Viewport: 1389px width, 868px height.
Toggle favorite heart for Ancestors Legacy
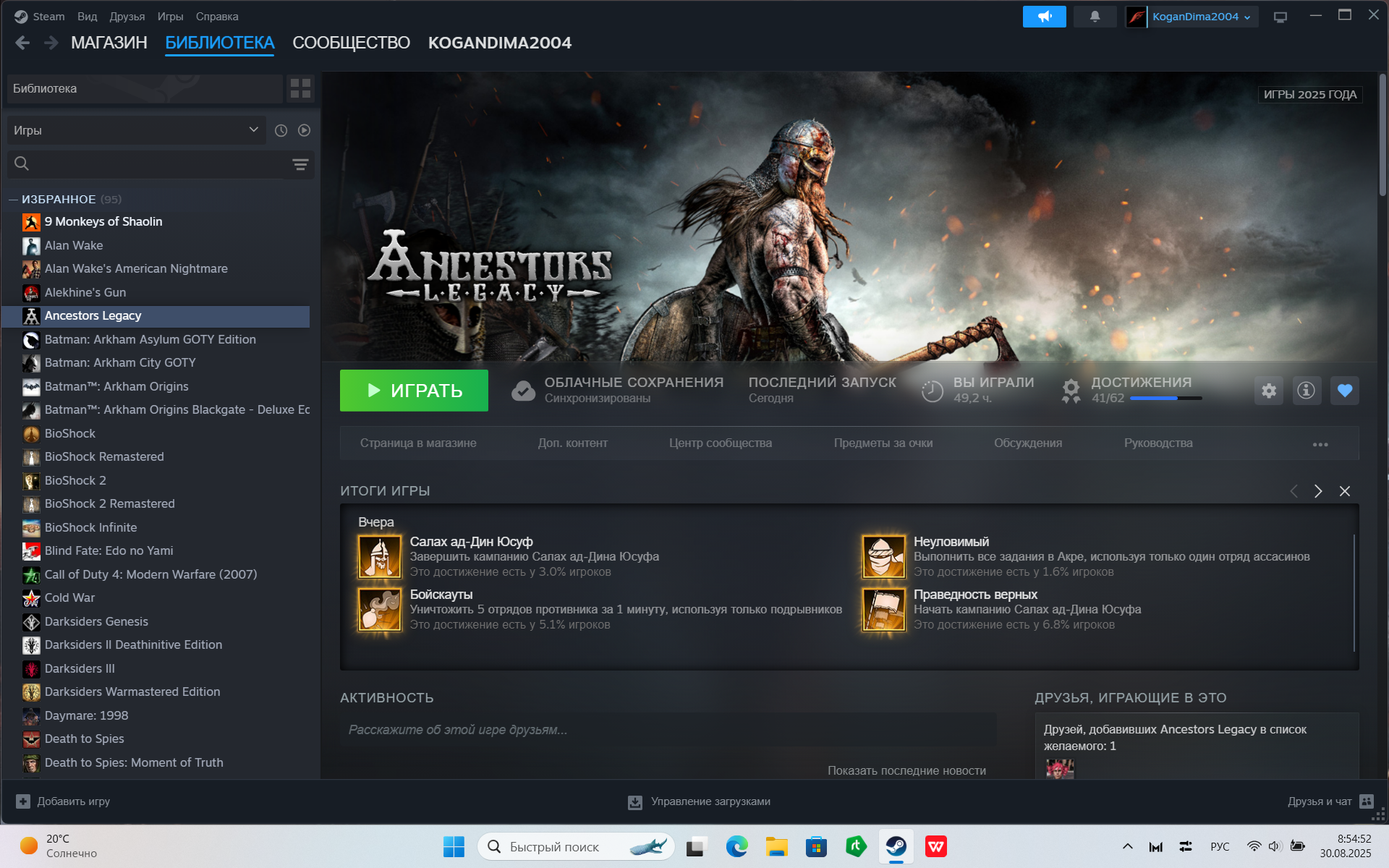1345,391
